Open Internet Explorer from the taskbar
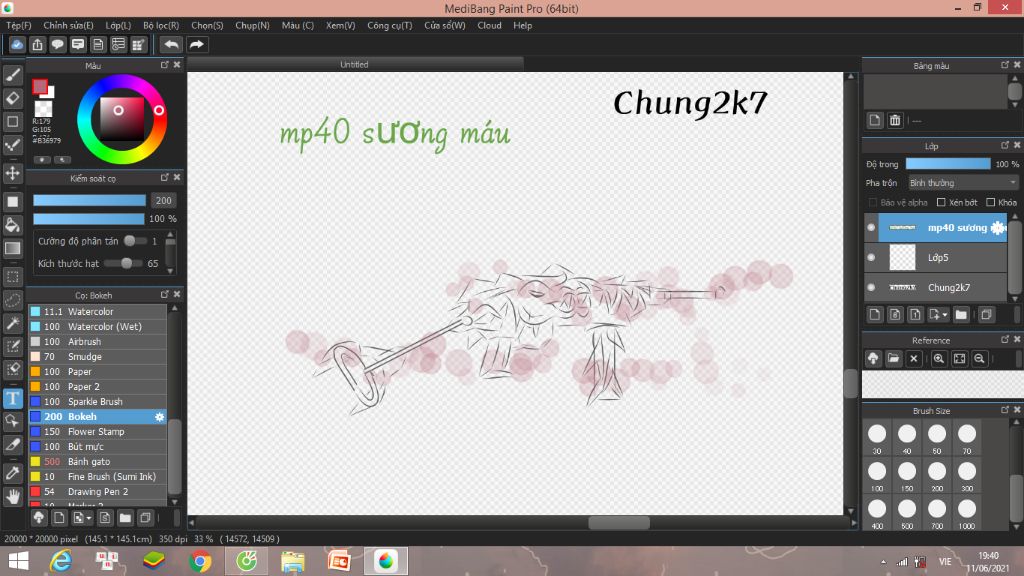 click(x=61, y=561)
